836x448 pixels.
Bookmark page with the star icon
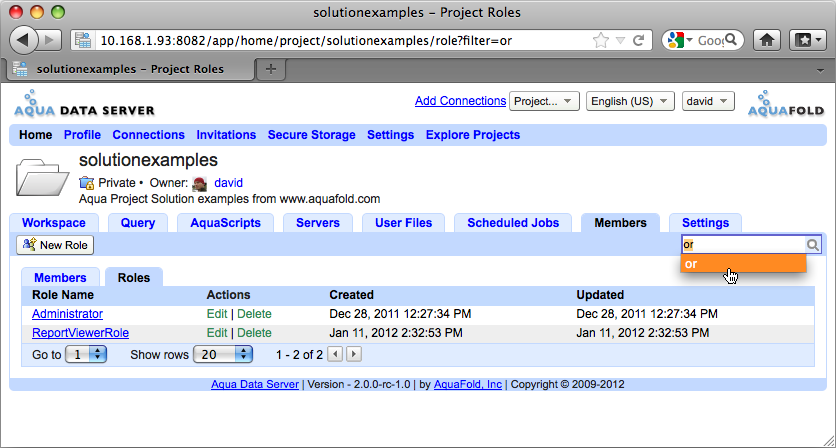pyautogui.click(x=600, y=40)
